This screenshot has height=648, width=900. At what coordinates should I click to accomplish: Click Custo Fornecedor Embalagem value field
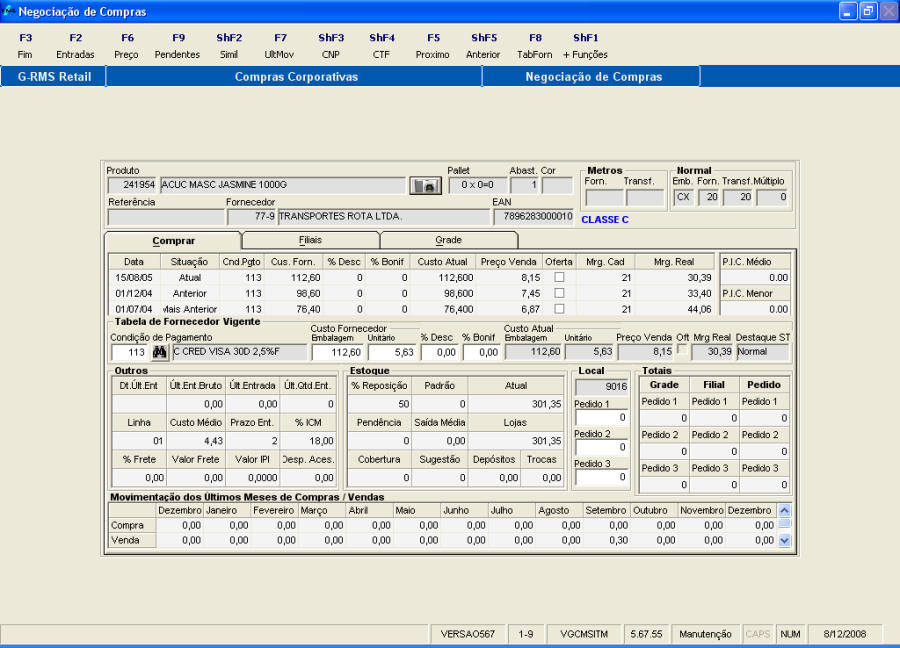coord(337,352)
